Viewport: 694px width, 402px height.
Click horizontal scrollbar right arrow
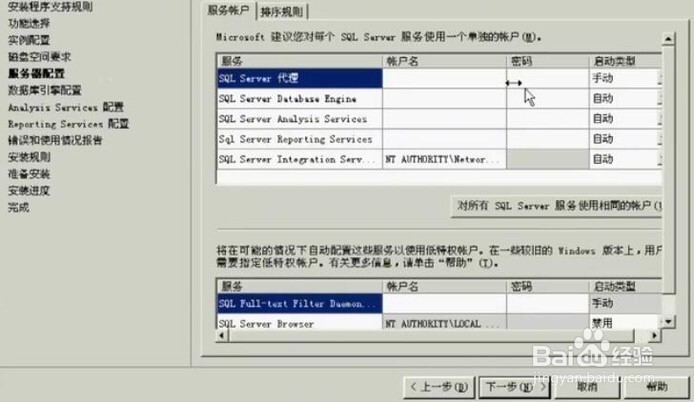pyautogui.click(x=654, y=336)
